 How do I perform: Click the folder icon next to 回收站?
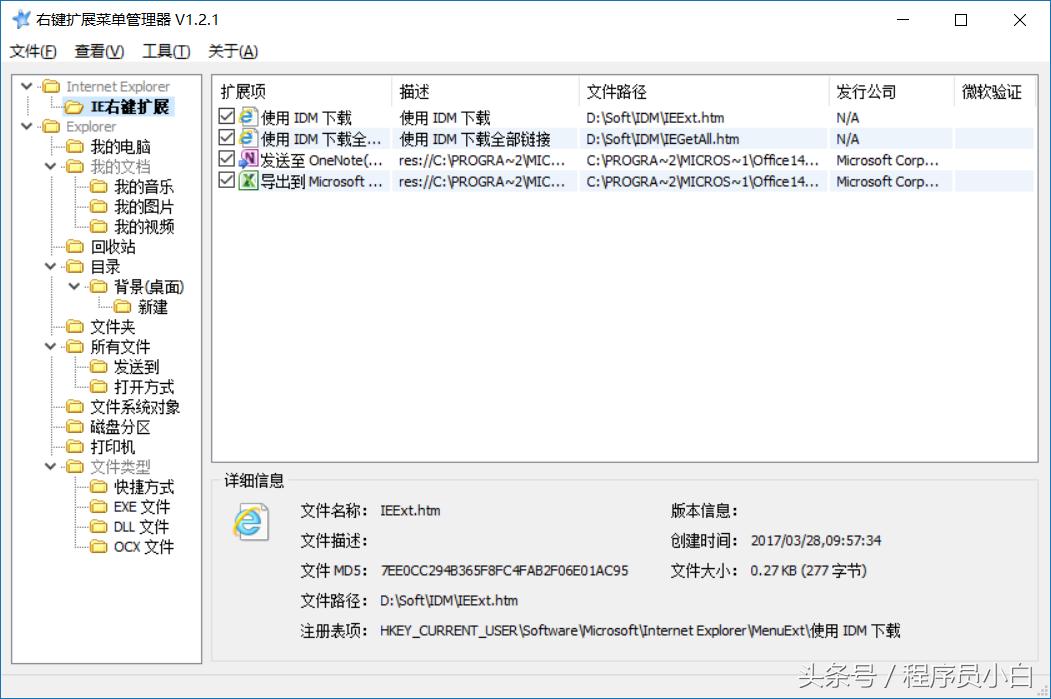(75, 247)
